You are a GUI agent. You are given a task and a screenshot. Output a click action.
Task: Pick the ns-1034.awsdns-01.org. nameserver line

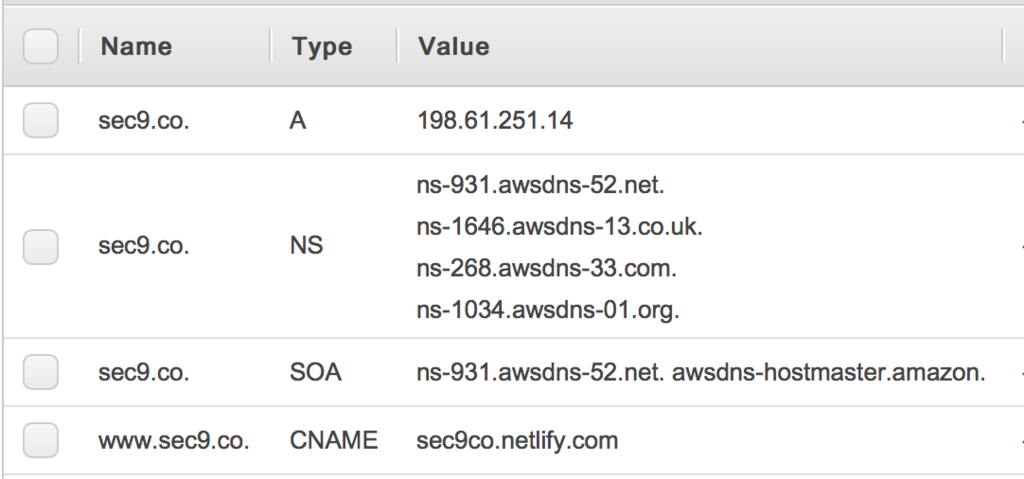(x=548, y=309)
